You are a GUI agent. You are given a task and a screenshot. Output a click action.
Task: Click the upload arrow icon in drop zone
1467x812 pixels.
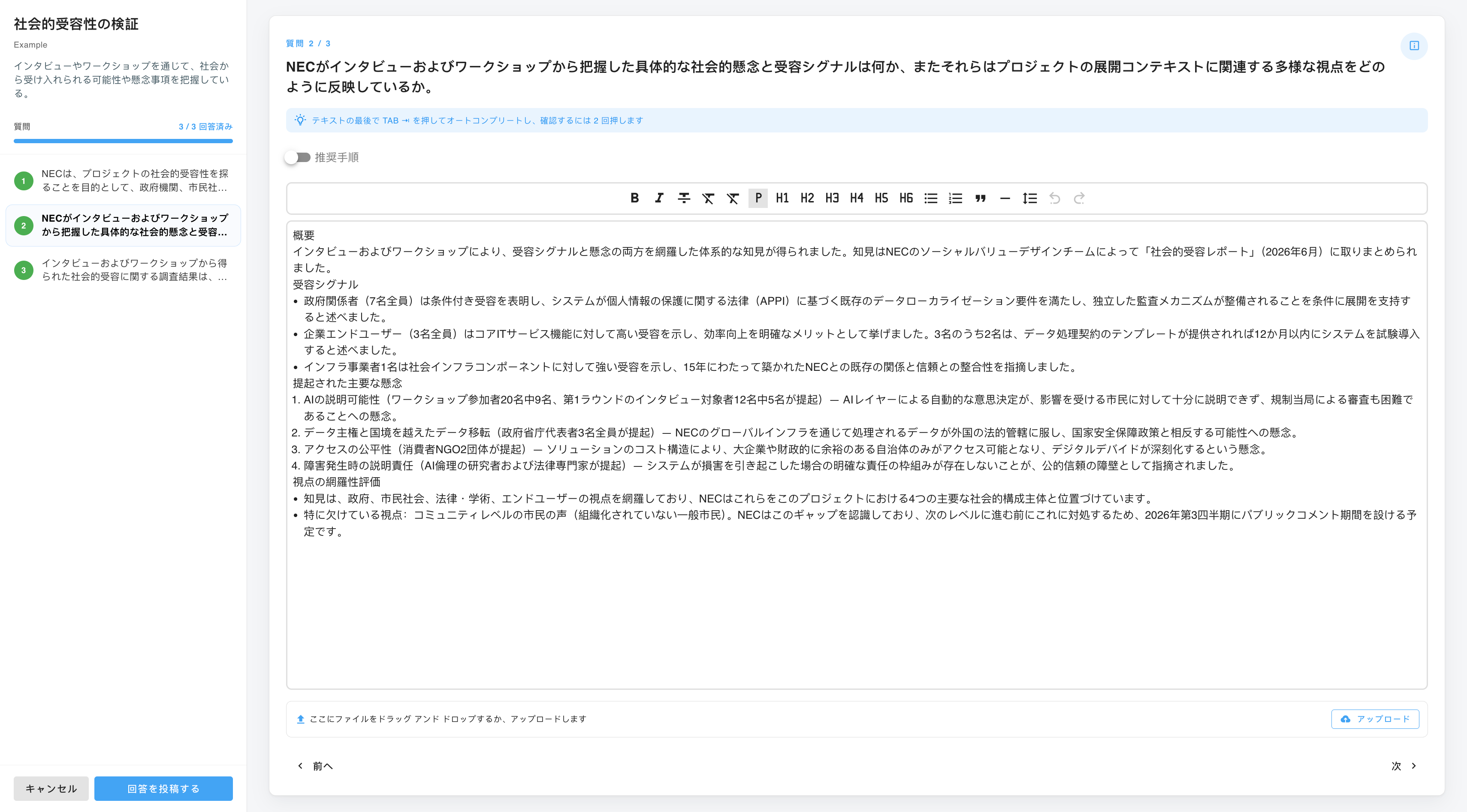pyautogui.click(x=301, y=719)
